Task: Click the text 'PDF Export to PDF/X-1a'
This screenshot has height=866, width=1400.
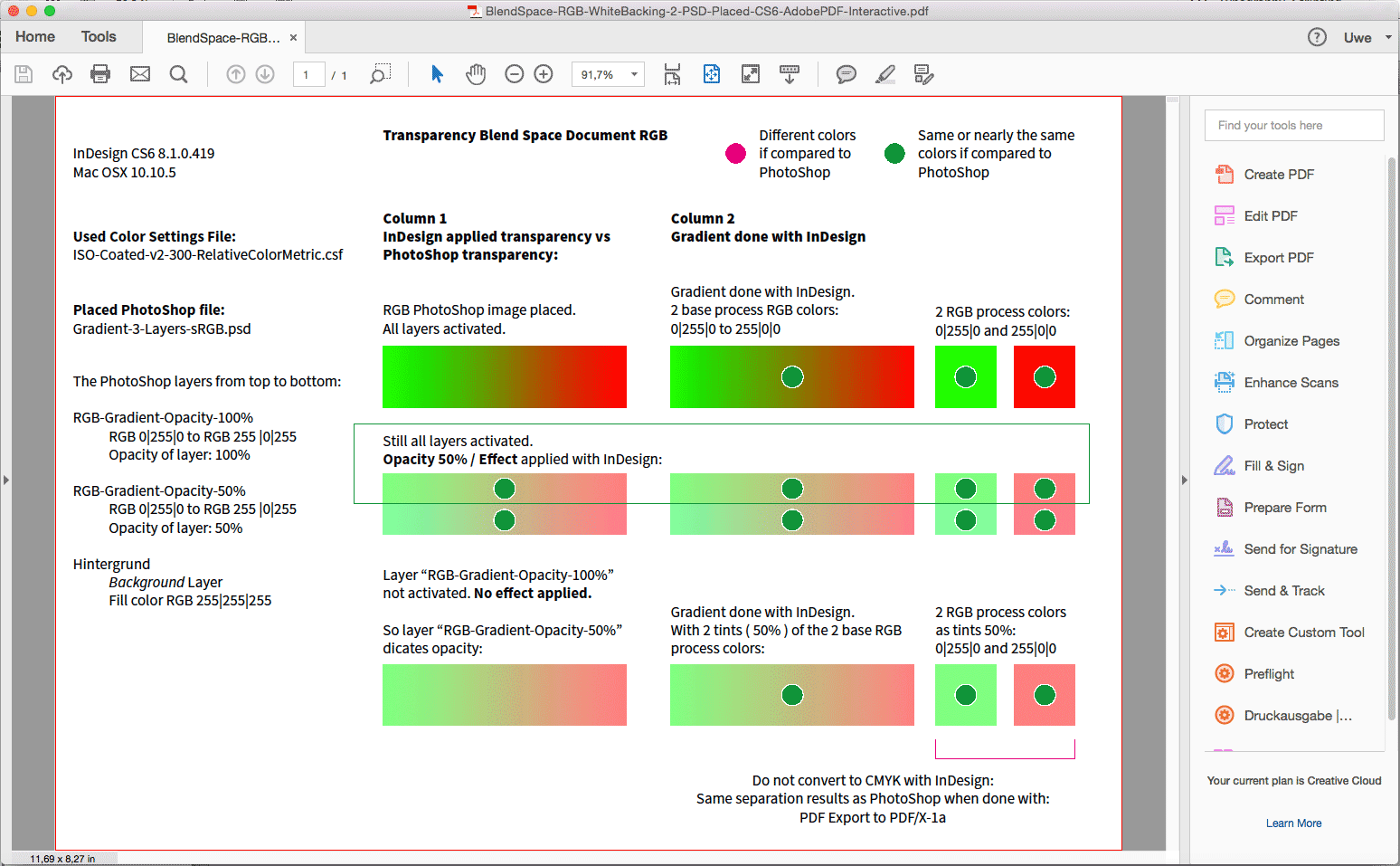Action: pyautogui.click(x=873, y=818)
